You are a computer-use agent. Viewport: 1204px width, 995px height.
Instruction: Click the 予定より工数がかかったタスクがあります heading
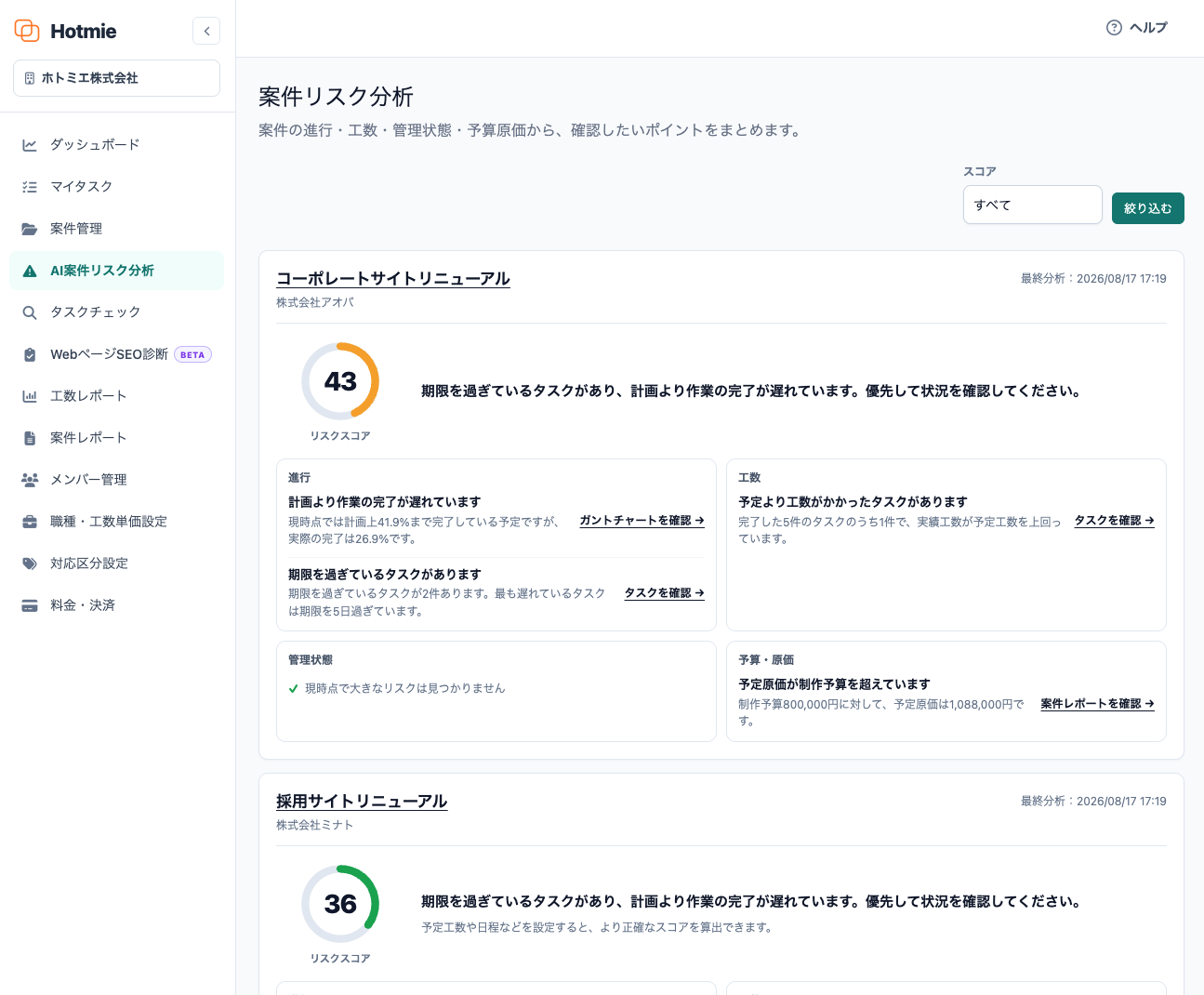click(x=853, y=502)
